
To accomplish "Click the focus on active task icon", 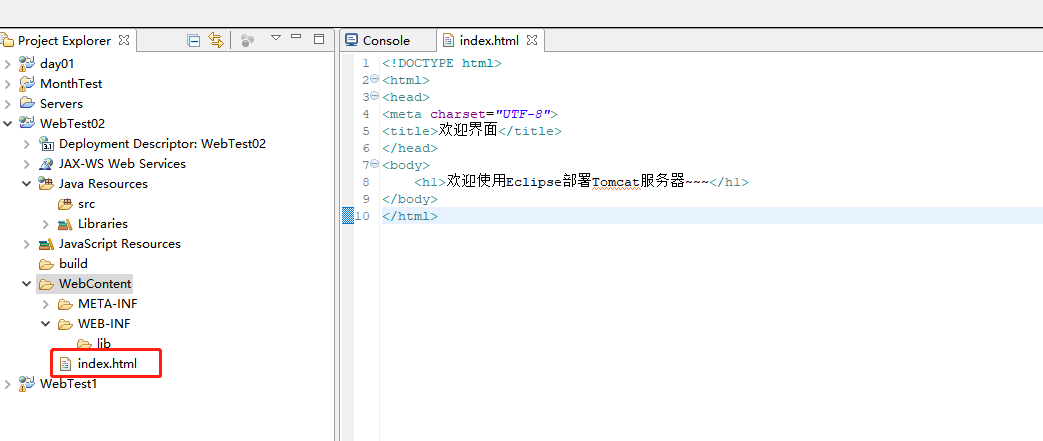I will [x=247, y=41].
